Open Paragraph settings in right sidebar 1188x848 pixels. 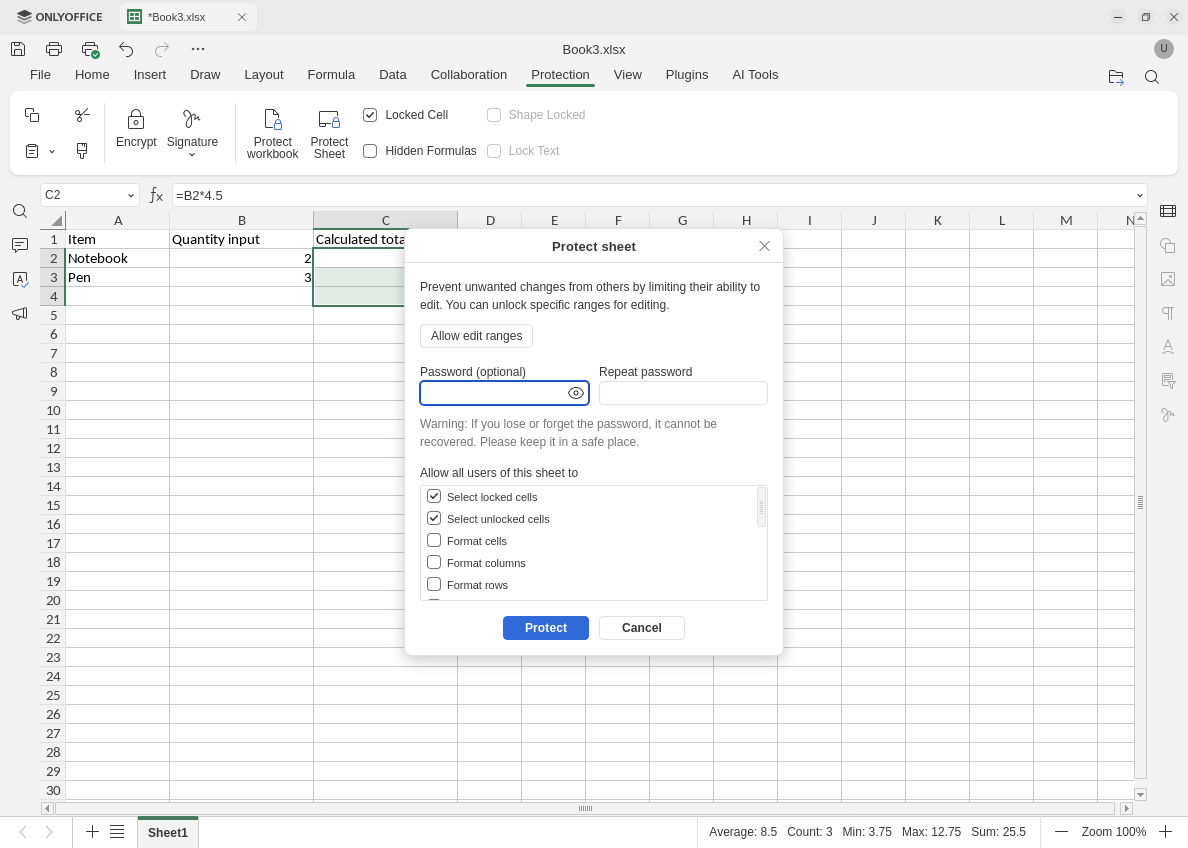[1168, 313]
